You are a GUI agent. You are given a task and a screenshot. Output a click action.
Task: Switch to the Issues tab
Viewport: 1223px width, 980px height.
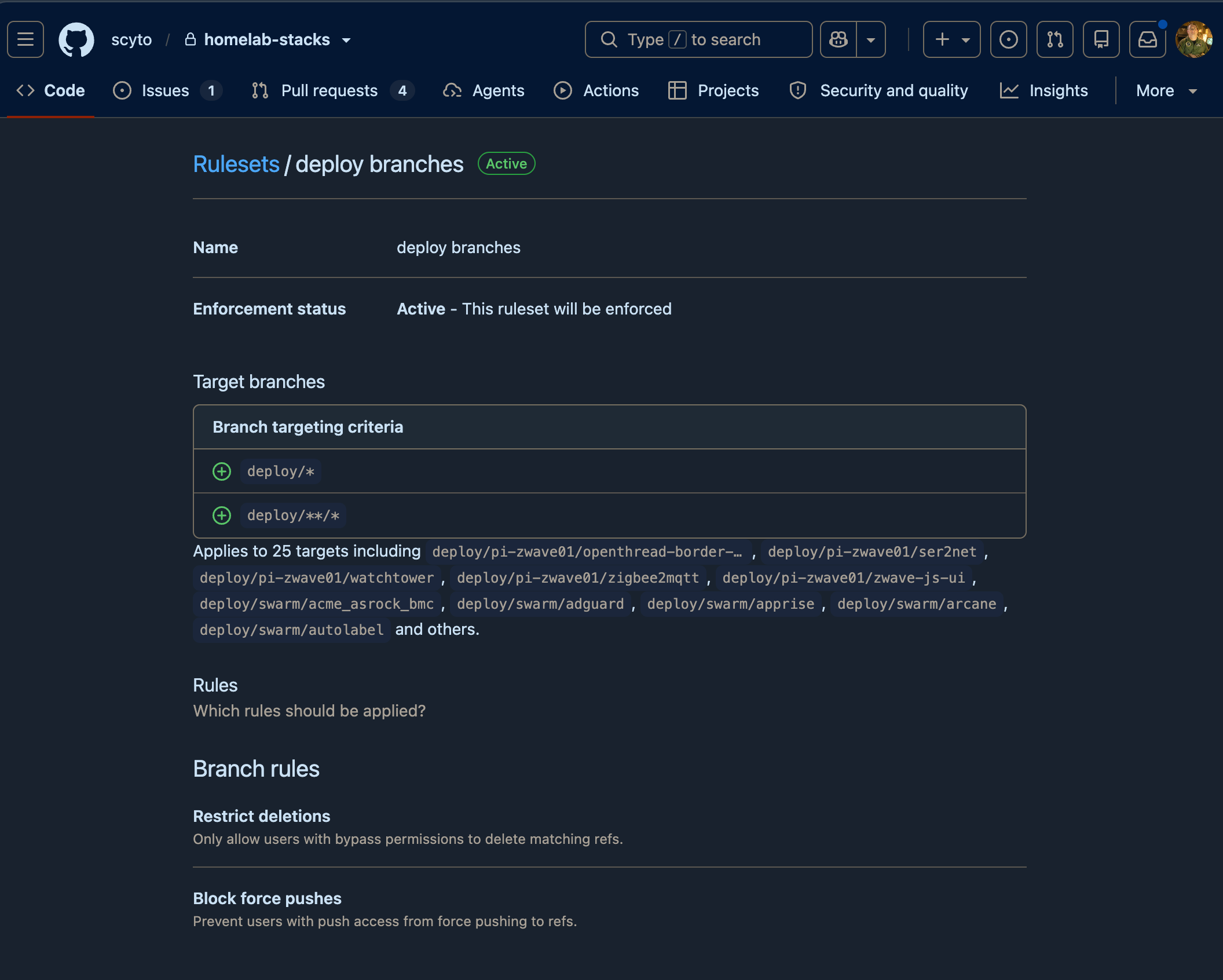pyautogui.click(x=167, y=90)
